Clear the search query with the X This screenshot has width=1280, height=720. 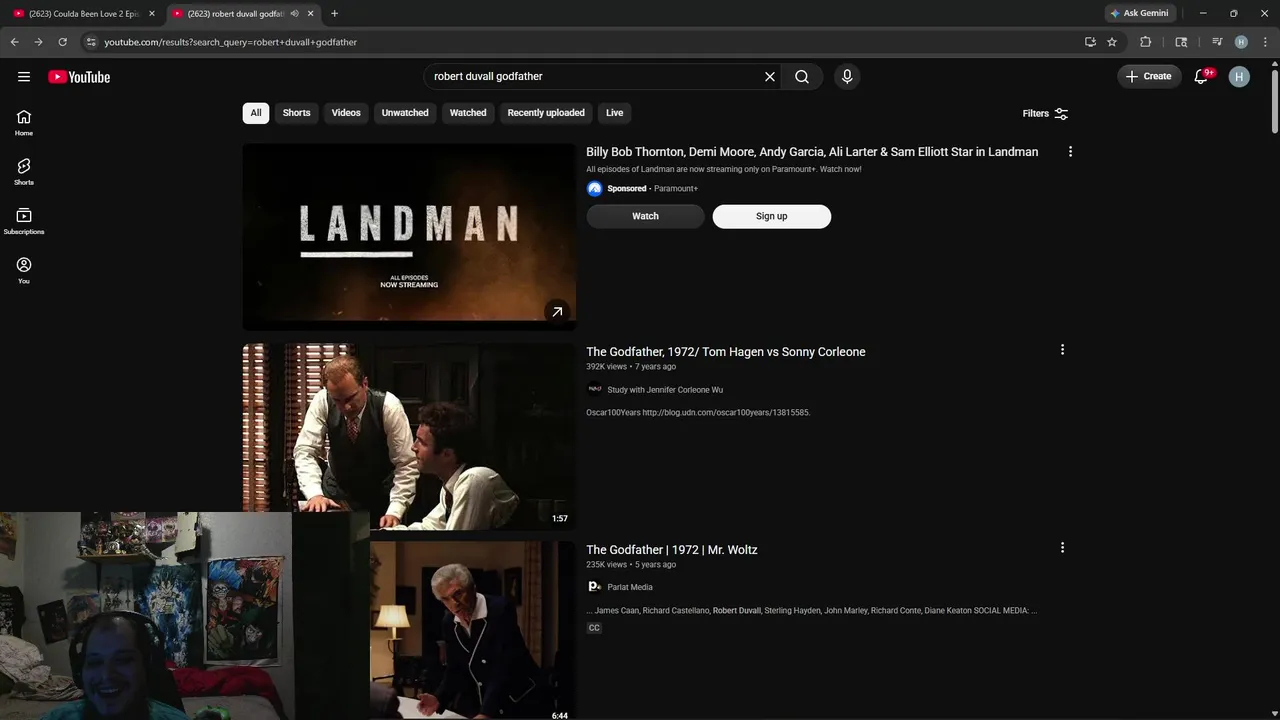(x=770, y=77)
